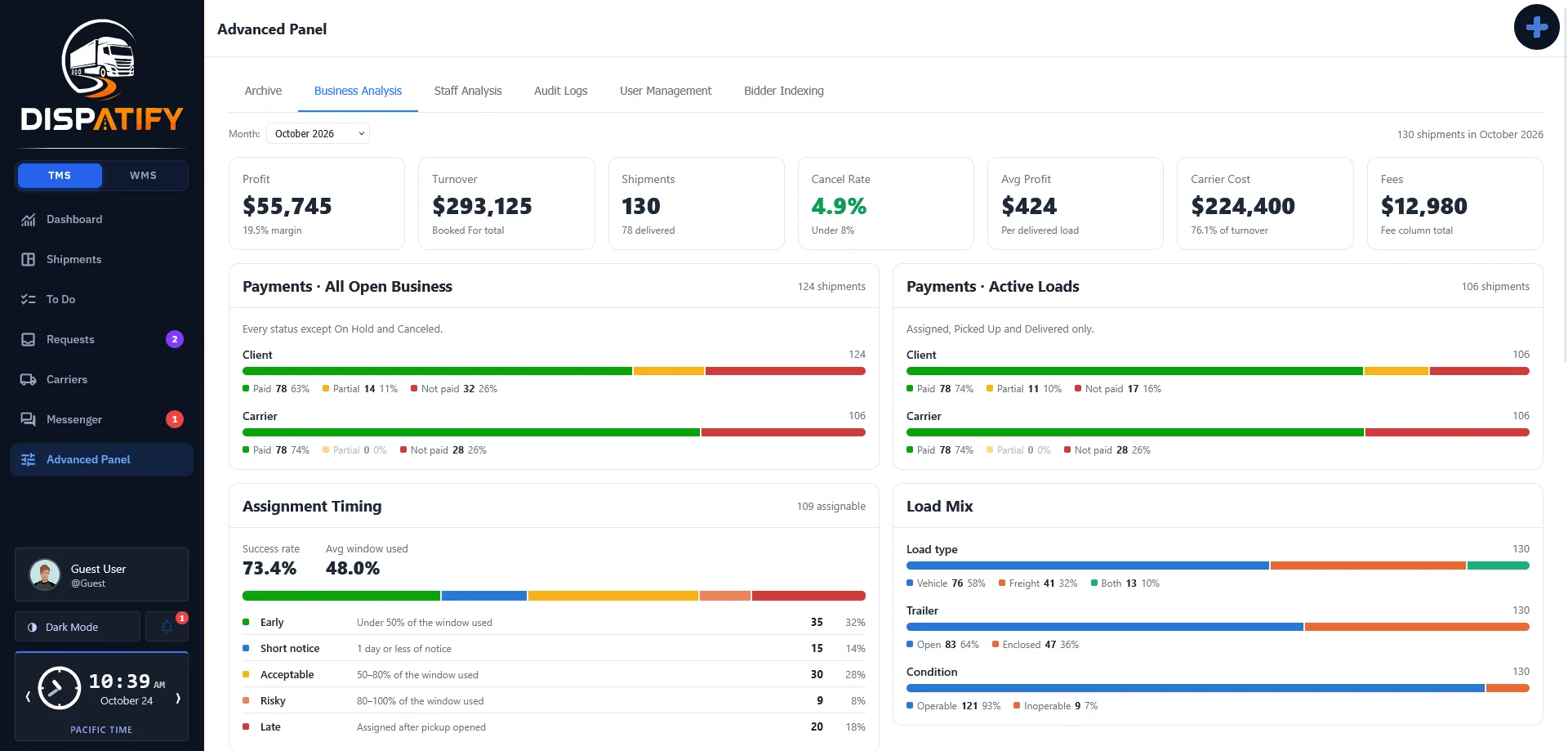Click the Guest User avatar
This screenshot has width=1568, height=751.
click(45, 574)
